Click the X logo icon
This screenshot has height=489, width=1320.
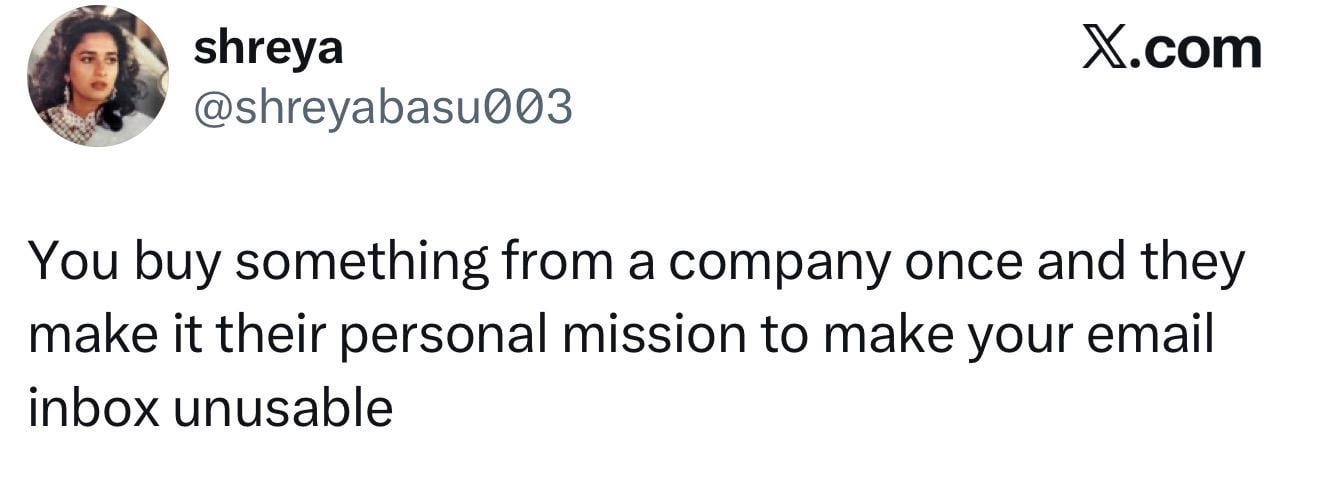pyautogui.click(x=1102, y=49)
